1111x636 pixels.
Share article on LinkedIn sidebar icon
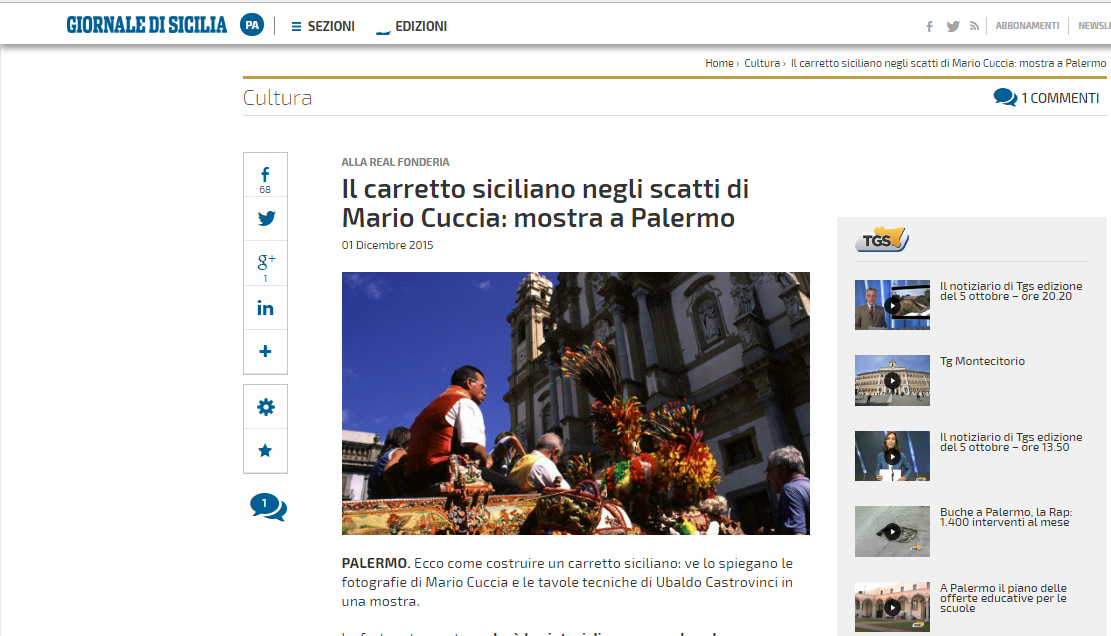click(x=265, y=308)
